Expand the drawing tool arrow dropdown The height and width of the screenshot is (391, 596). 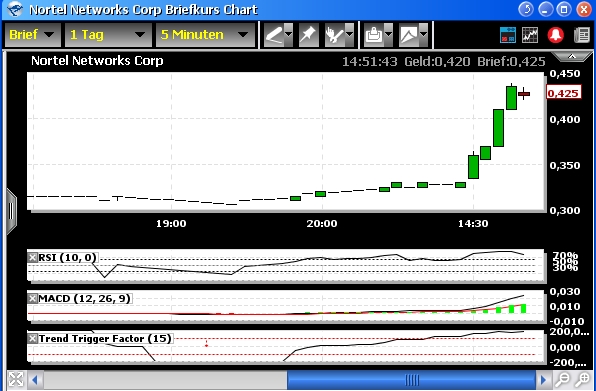click(x=289, y=35)
